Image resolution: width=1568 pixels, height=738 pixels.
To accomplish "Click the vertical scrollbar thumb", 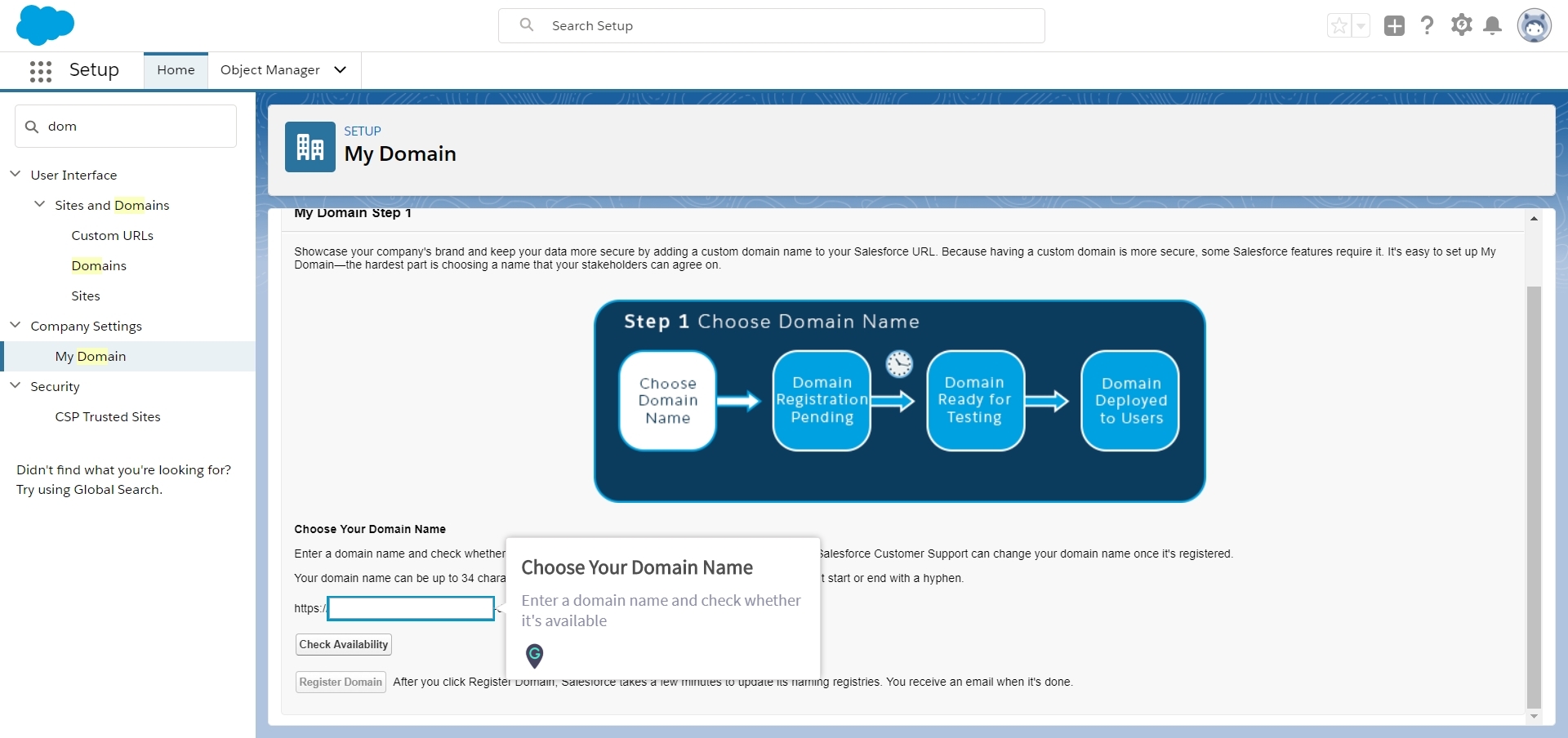I will pos(1534,497).
